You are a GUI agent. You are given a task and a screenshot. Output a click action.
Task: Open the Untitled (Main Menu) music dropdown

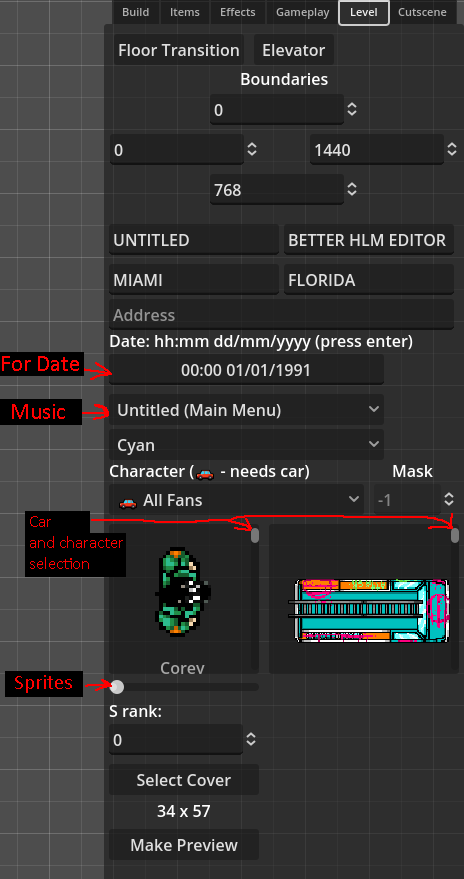(x=247, y=410)
